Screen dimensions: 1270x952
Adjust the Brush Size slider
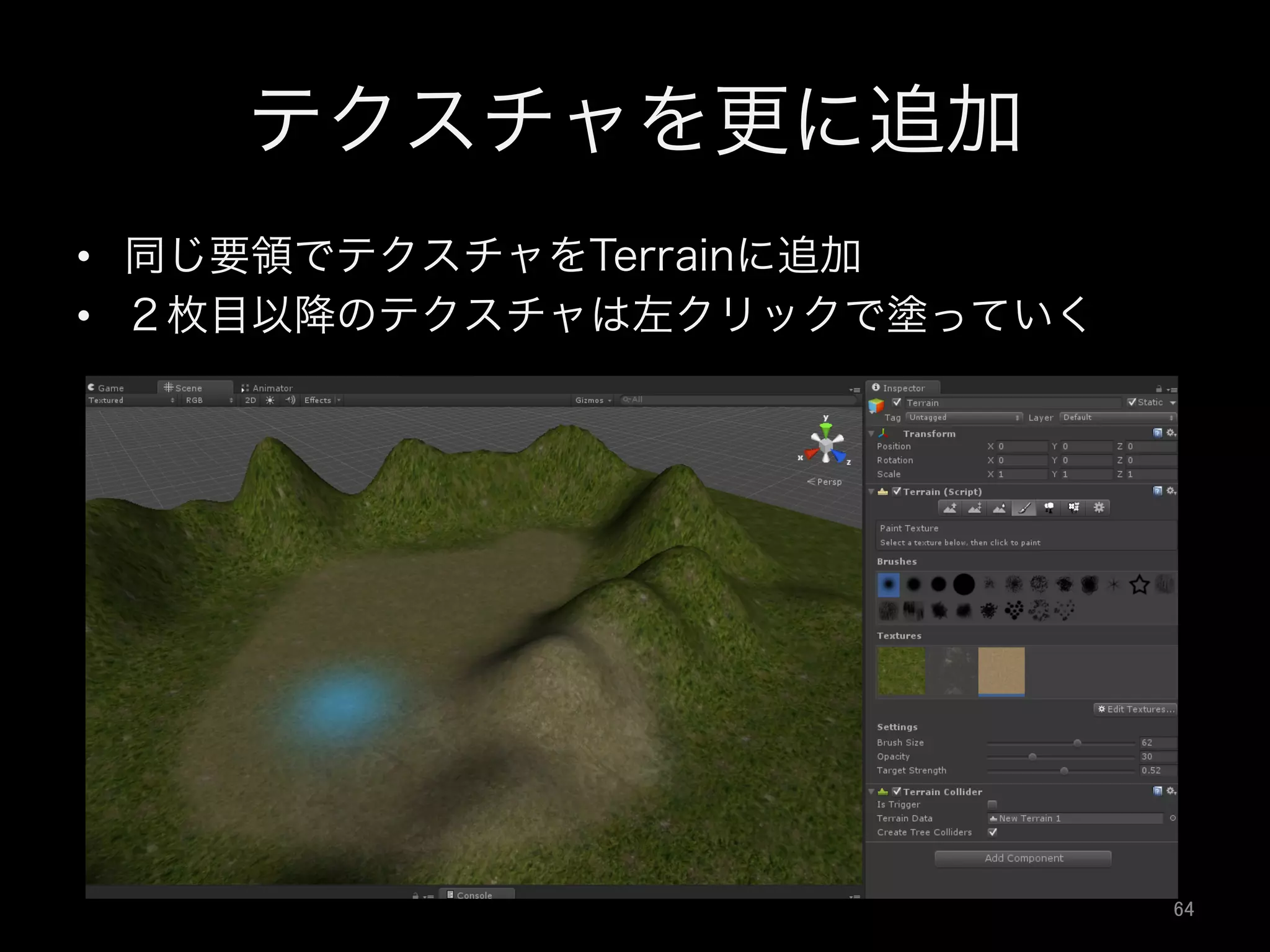1077,743
